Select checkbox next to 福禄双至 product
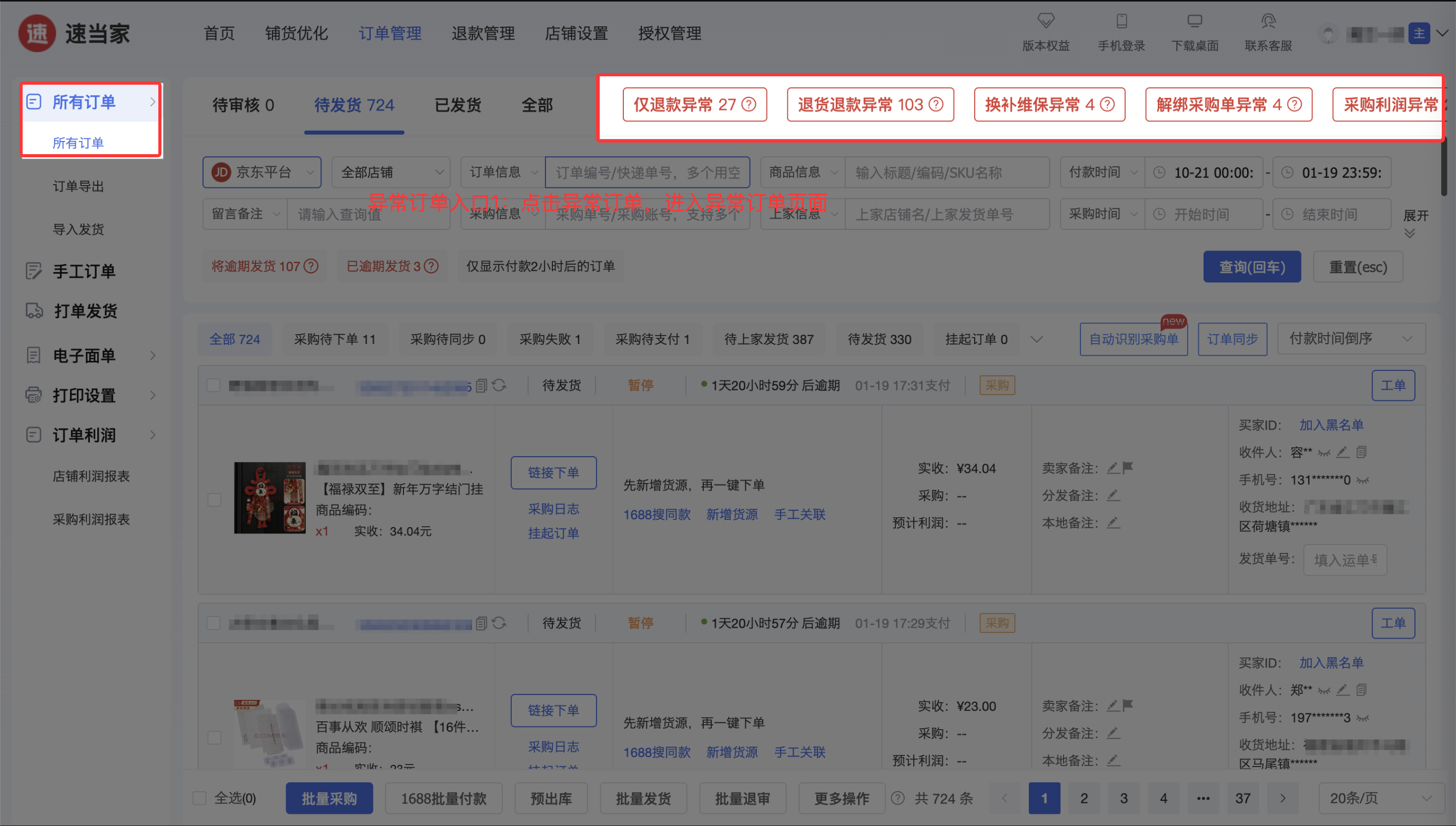Image resolution: width=1456 pixels, height=826 pixels. (215, 500)
